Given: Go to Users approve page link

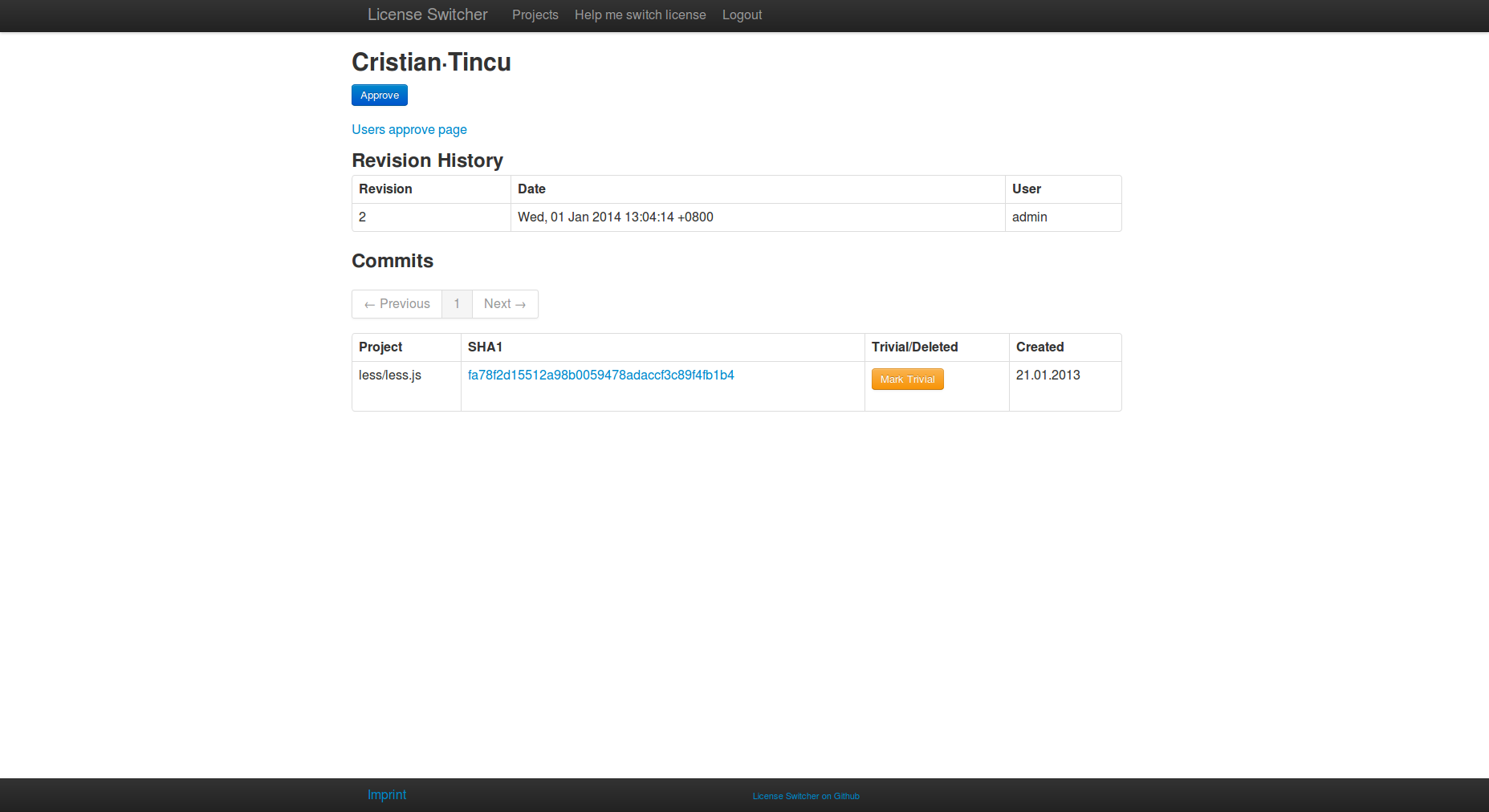Looking at the screenshot, I should tap(409, 130).
